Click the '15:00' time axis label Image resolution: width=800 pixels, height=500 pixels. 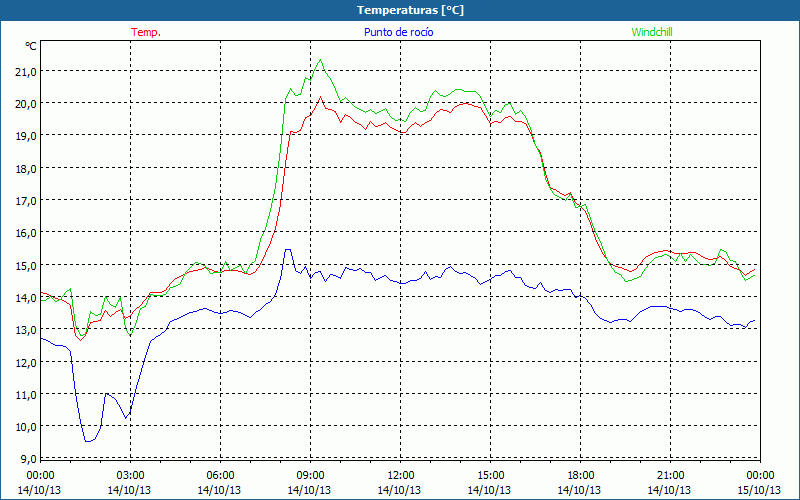(x=490, y=475)
